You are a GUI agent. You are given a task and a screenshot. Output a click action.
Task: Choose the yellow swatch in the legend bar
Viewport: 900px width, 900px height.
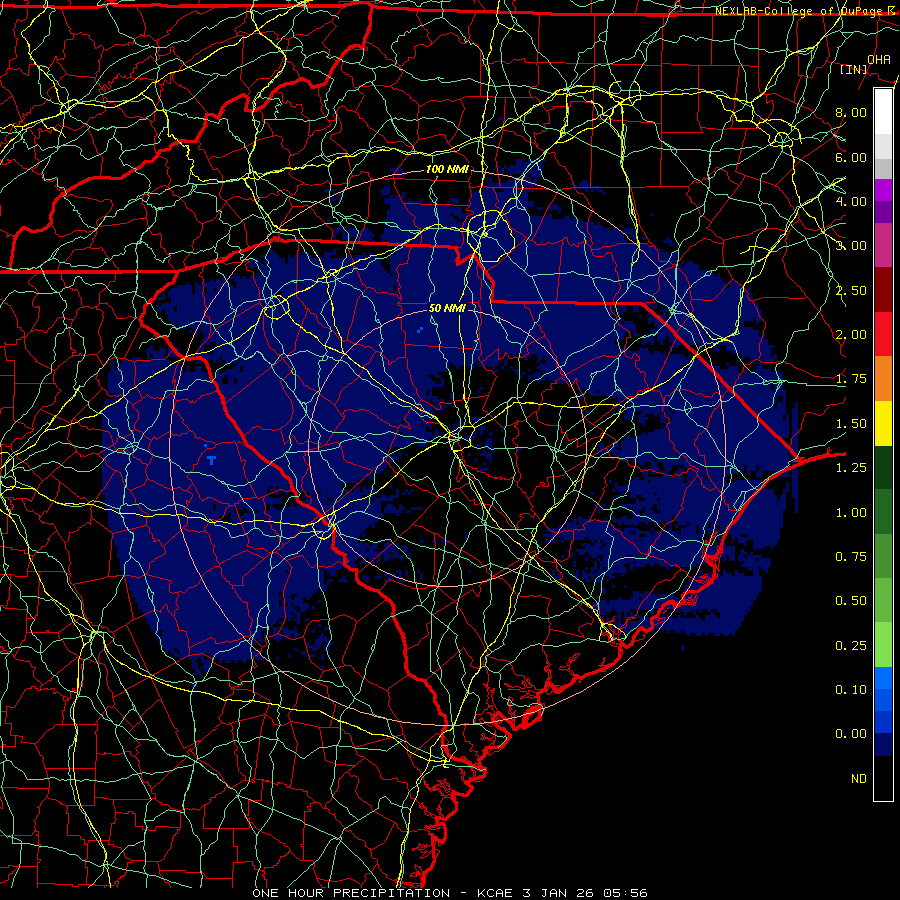(883, 423)
